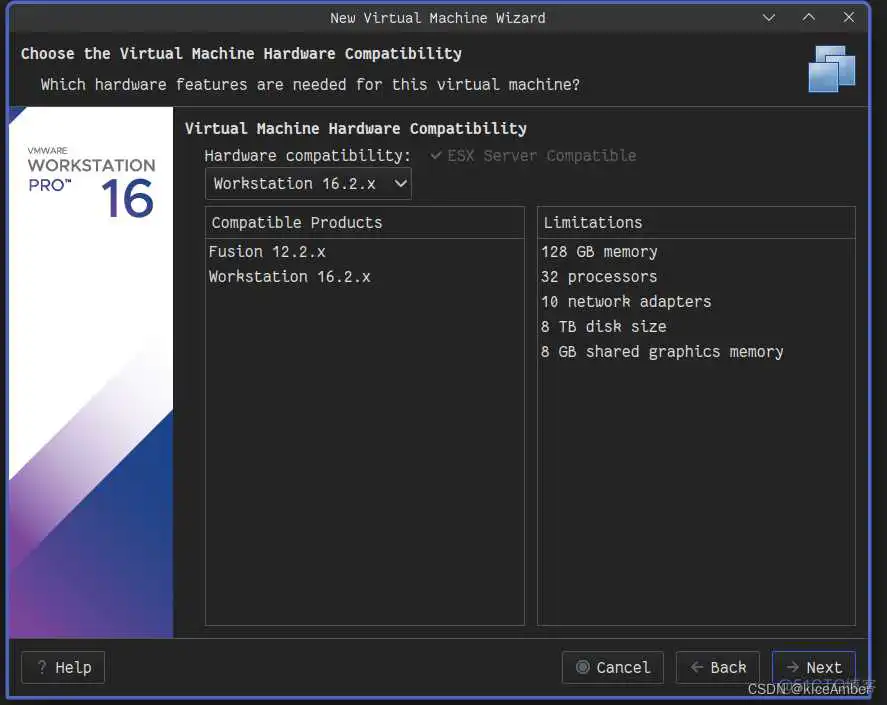Toggle the ESX Server Compatible option
The image size is (887, 705).
coord(535,155)
